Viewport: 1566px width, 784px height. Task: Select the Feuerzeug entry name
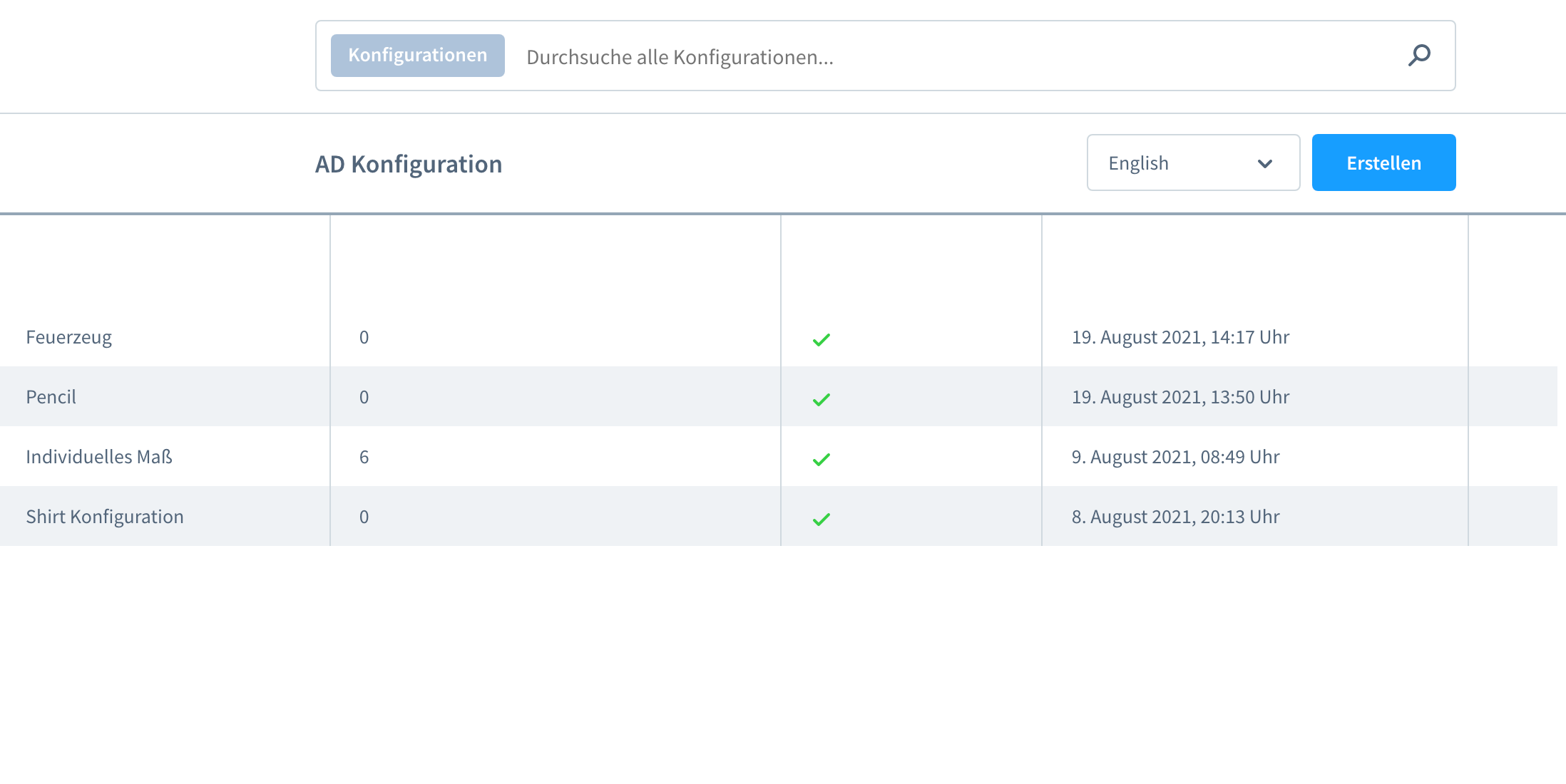(x=69, y=337)
